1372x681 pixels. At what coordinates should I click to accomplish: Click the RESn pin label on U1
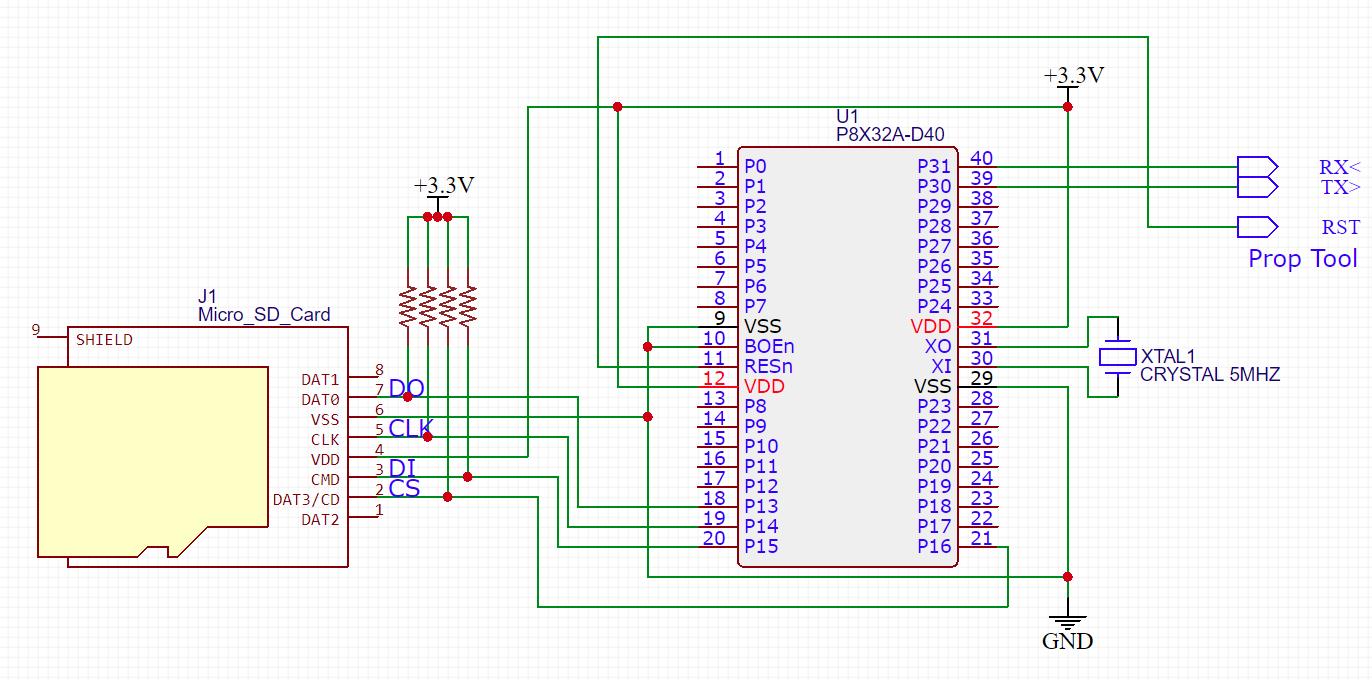(768, 366)
